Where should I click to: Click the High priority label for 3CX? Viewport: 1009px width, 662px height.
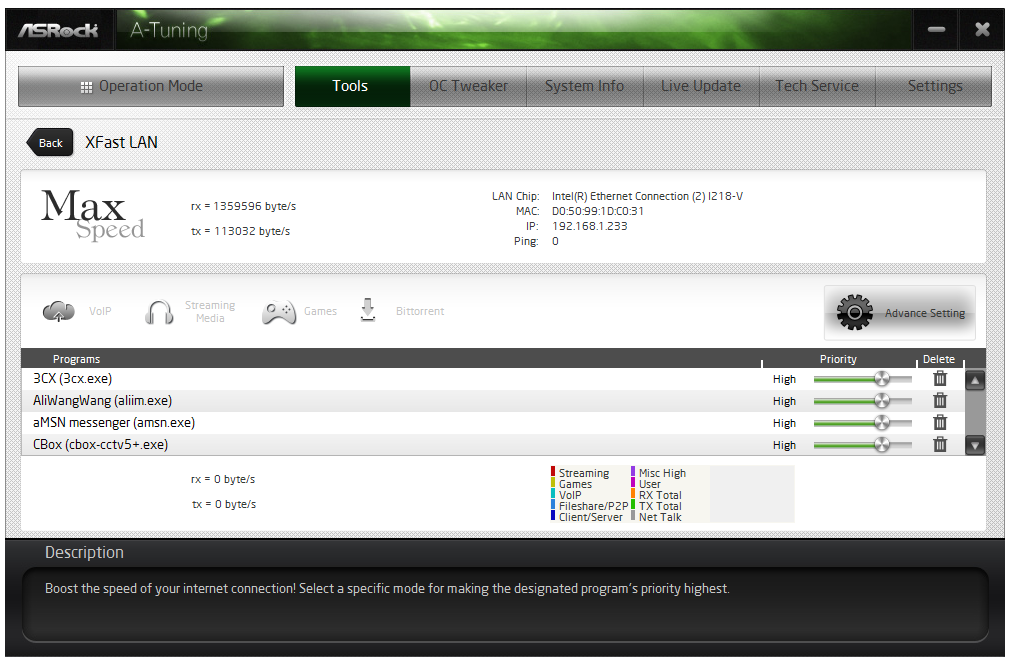tap(784, 380)
